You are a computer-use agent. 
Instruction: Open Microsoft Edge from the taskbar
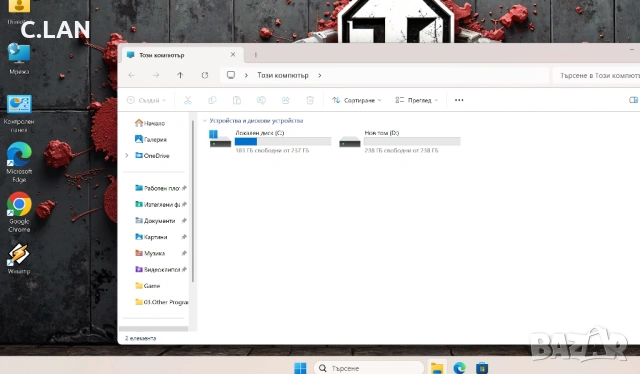pos(460,368)
